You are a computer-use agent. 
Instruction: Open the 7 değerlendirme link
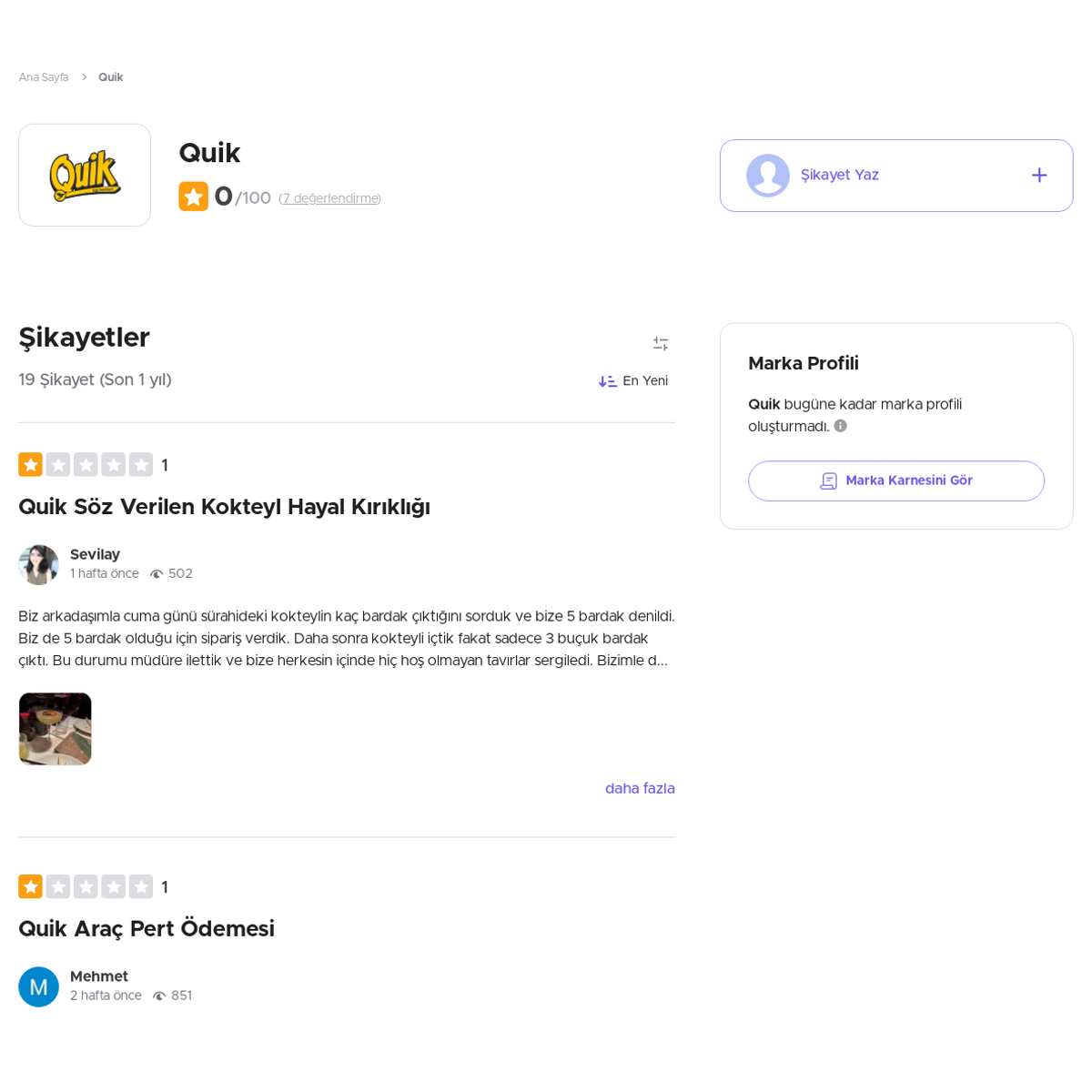329,198
